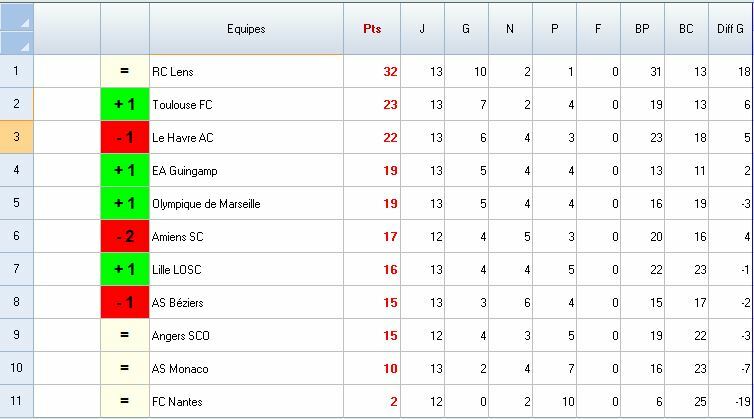Select the BC column header
Screen dimensions: 754x419
click(686, 30)
